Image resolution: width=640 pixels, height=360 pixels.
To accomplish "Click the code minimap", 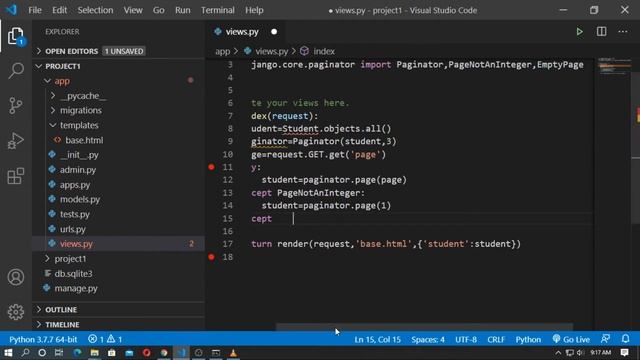I will (614, 67).
